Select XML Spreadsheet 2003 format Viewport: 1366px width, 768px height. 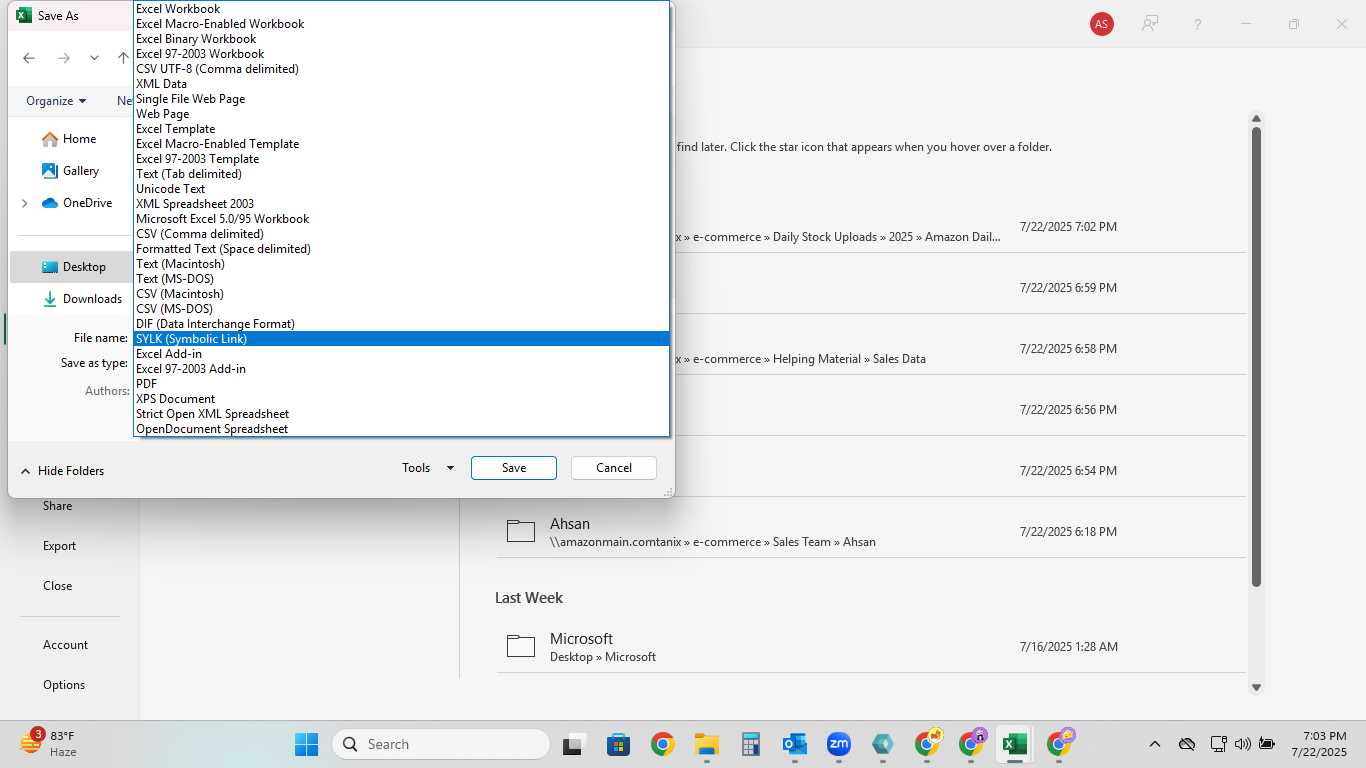point(401,204)
